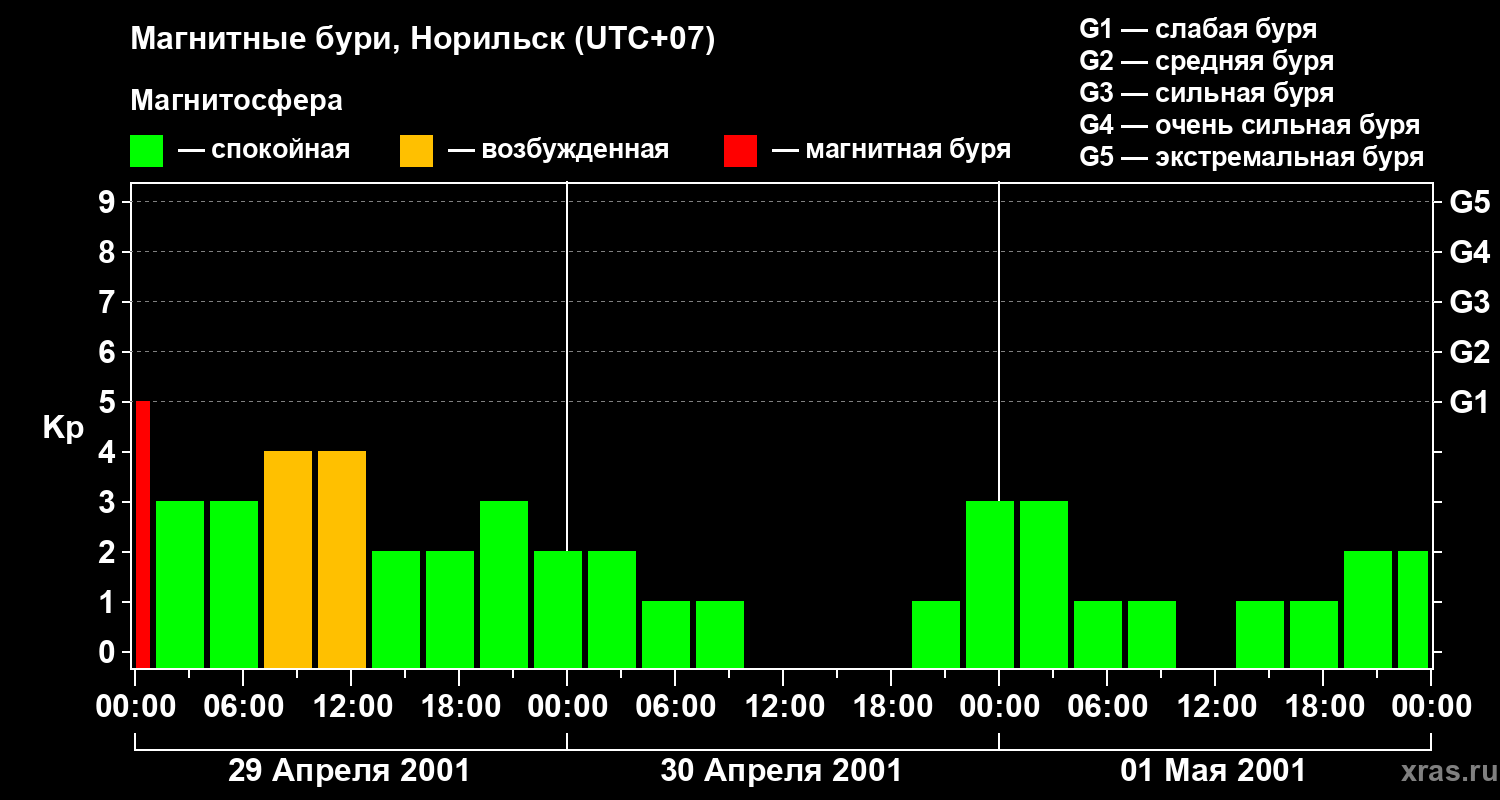Click the first orange Kp 4 bar
The image size is (1500, 800).
tap(288, 559)
